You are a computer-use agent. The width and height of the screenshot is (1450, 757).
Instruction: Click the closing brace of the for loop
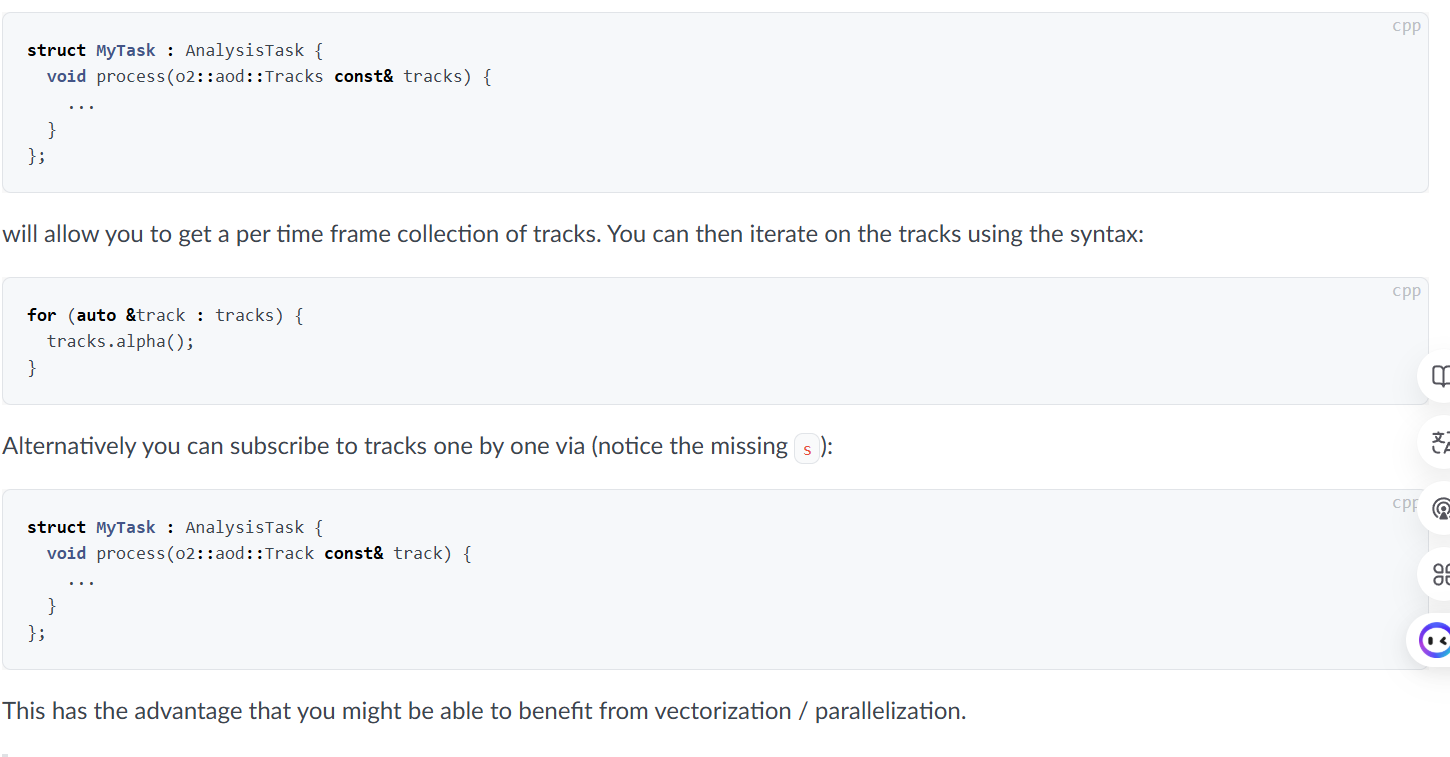(x=32, y=367)
